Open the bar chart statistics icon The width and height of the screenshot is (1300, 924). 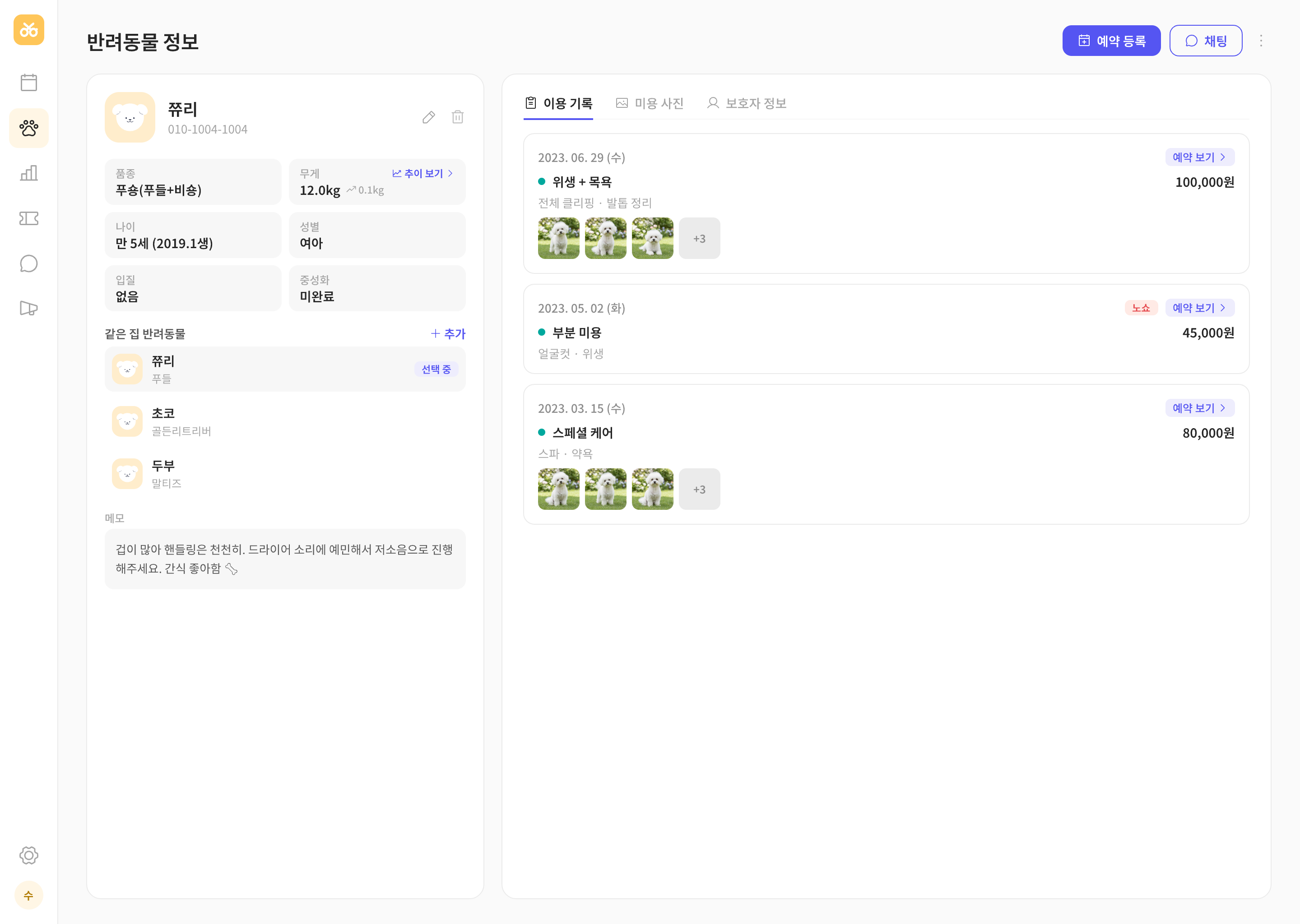(28, 173)
